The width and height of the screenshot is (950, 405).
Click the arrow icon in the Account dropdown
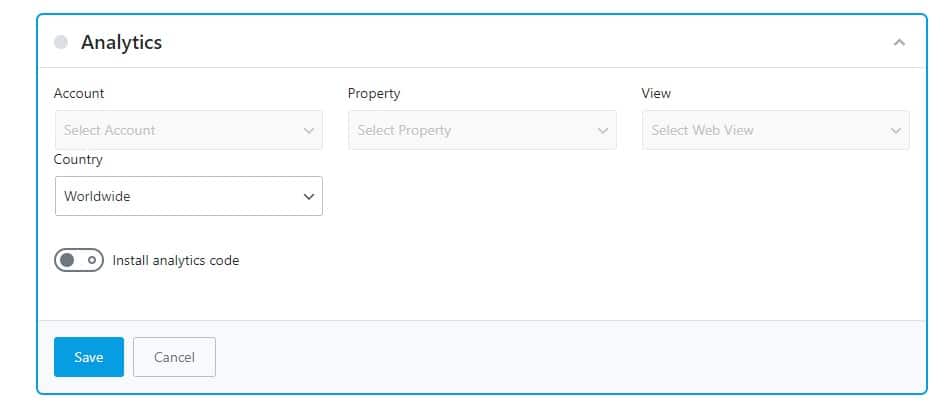coord(308,130)
